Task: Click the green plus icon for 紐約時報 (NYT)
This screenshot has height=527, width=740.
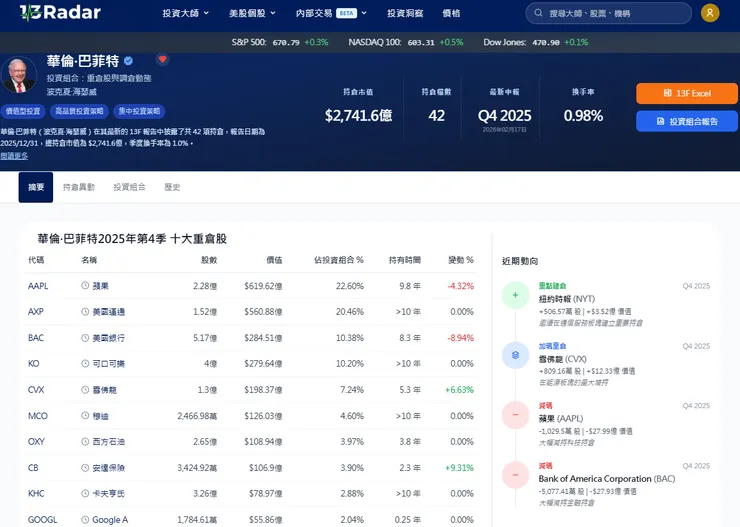Action: (515, 295)
